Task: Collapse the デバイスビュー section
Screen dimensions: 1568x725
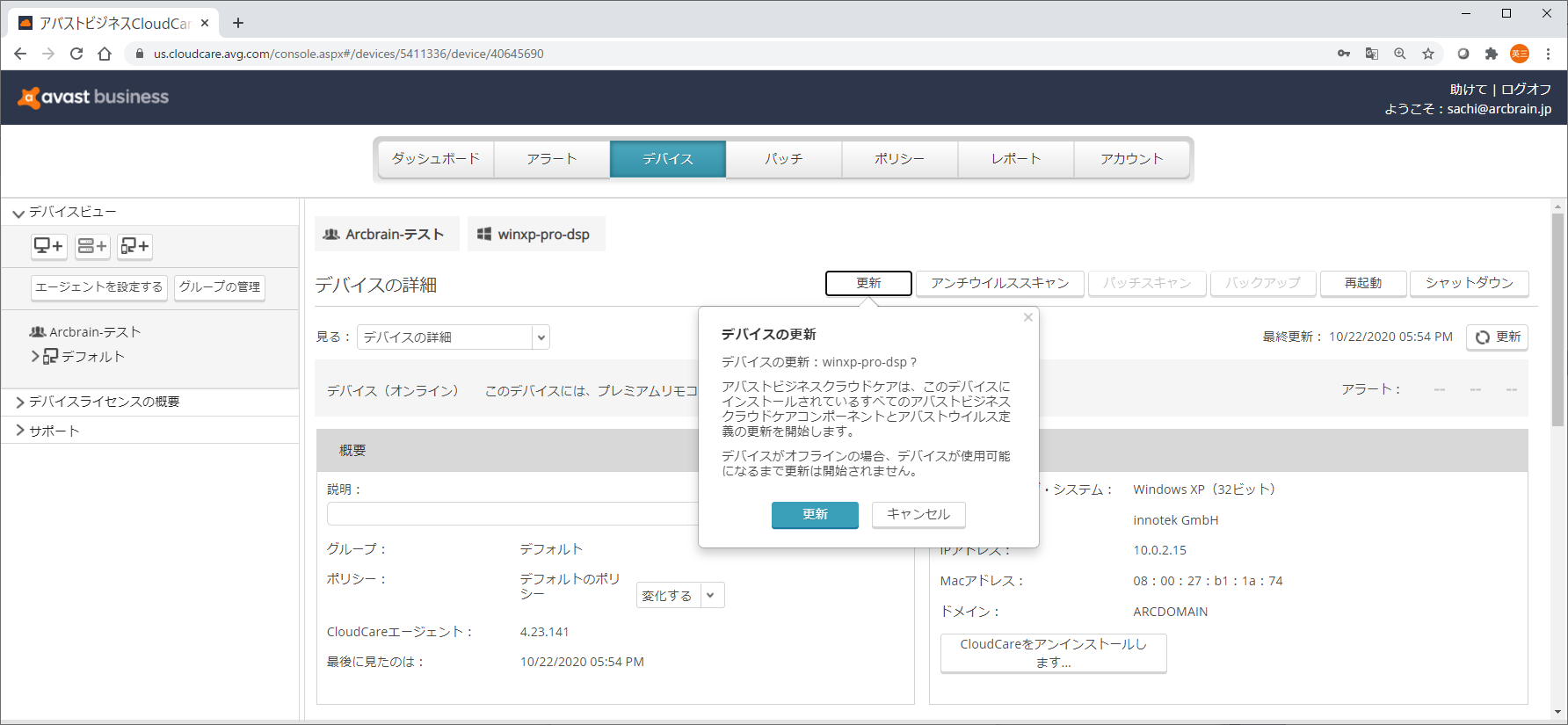Action: click(18, 213)
